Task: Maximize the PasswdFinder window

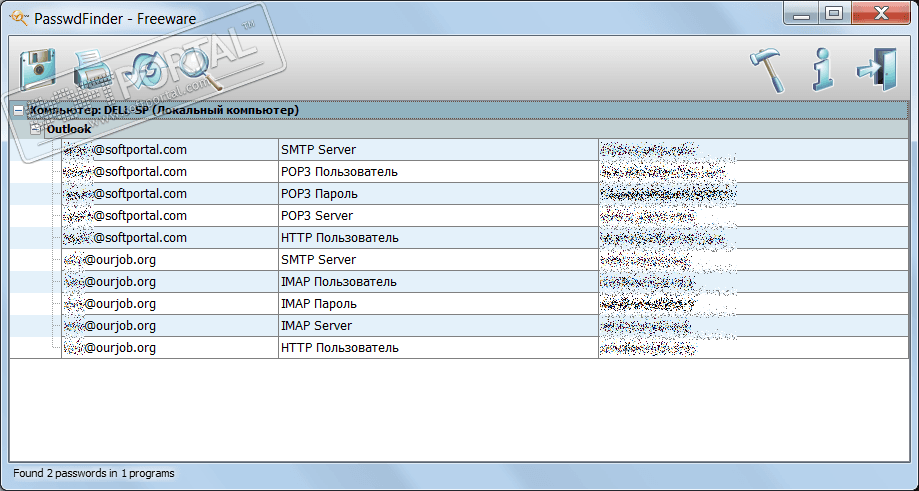Action: (834, 13)
